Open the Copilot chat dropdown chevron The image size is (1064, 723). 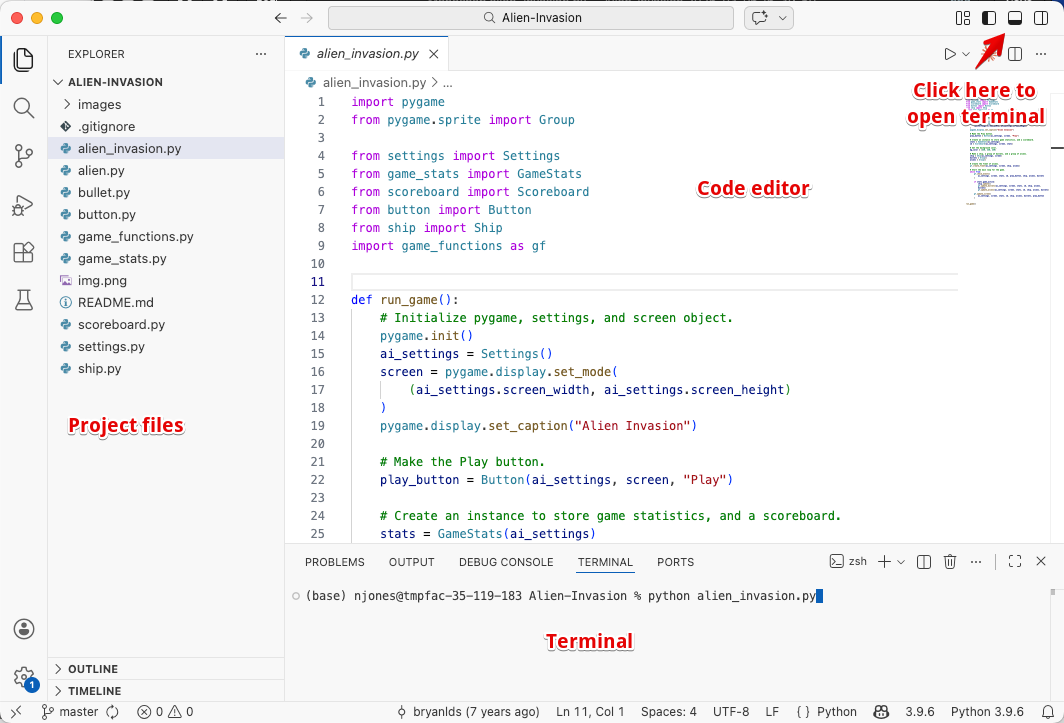[x=782, y=18]
